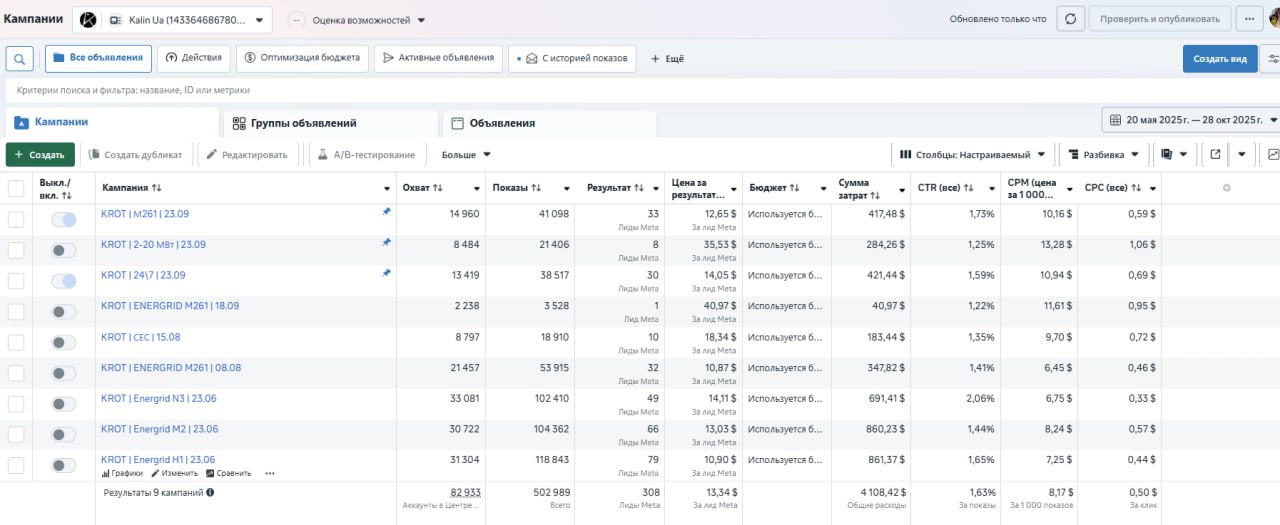Open Графики under KROT Energrid H1

(x=122, y=473)
